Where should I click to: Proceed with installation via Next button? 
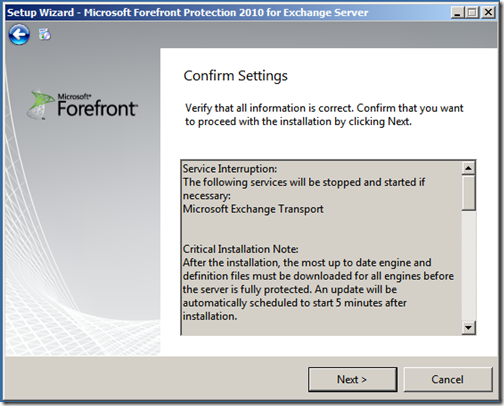(x=352, y=379)
